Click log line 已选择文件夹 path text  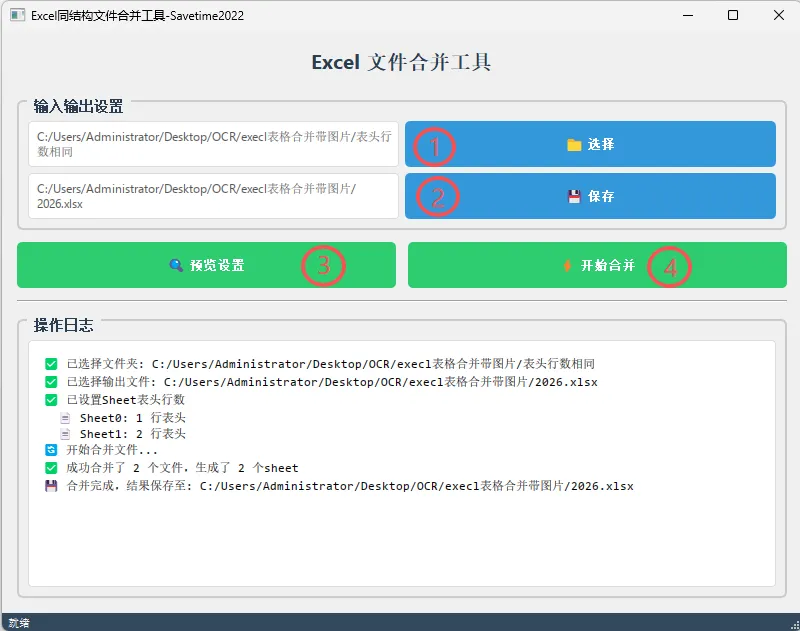(331, 364)
